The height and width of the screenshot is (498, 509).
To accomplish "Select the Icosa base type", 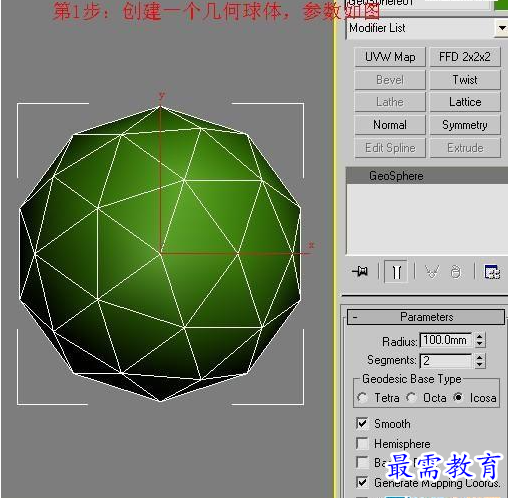I will [459, 398].
